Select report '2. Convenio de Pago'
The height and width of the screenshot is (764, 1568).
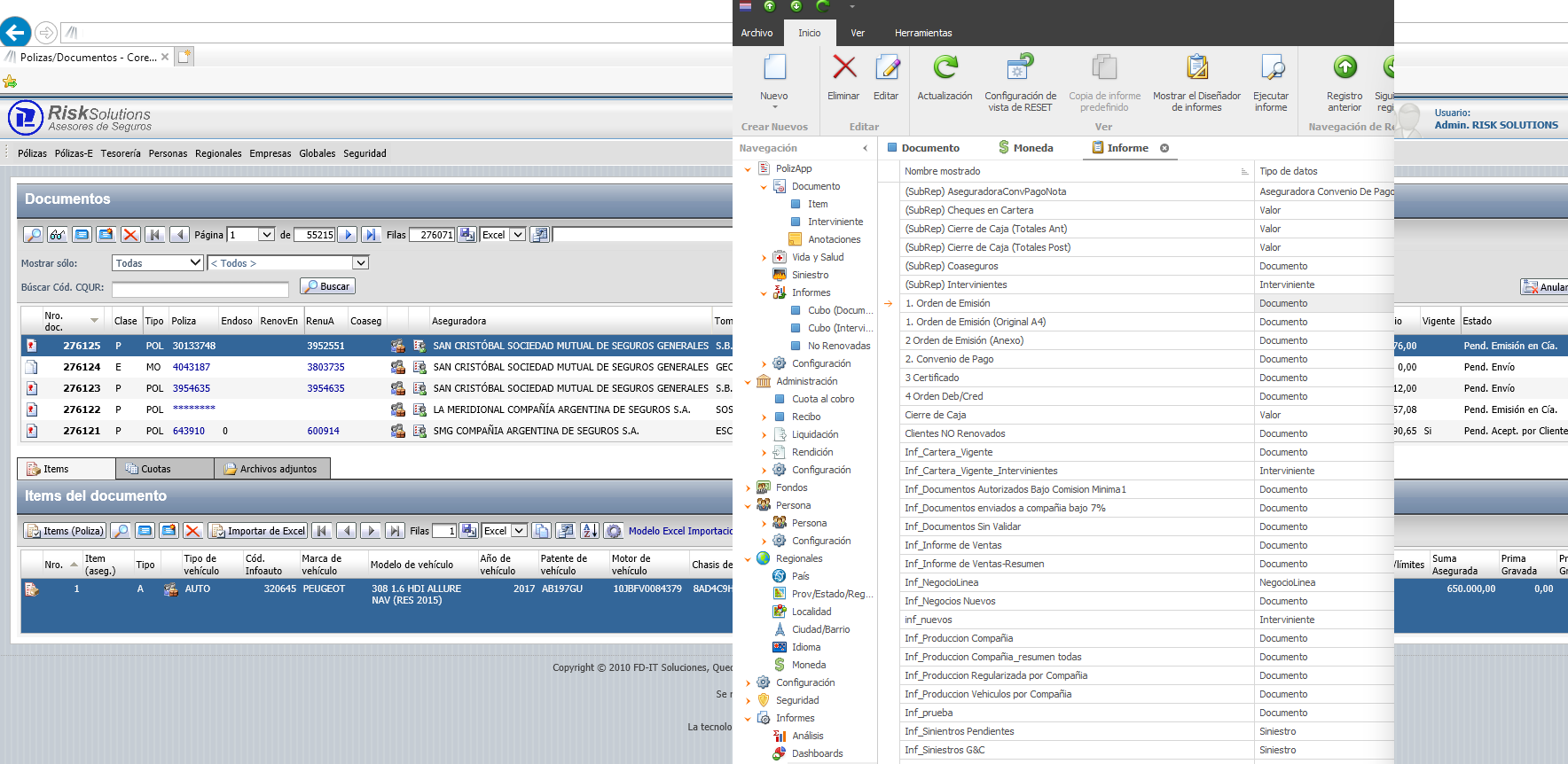click(x=949, y=359)
